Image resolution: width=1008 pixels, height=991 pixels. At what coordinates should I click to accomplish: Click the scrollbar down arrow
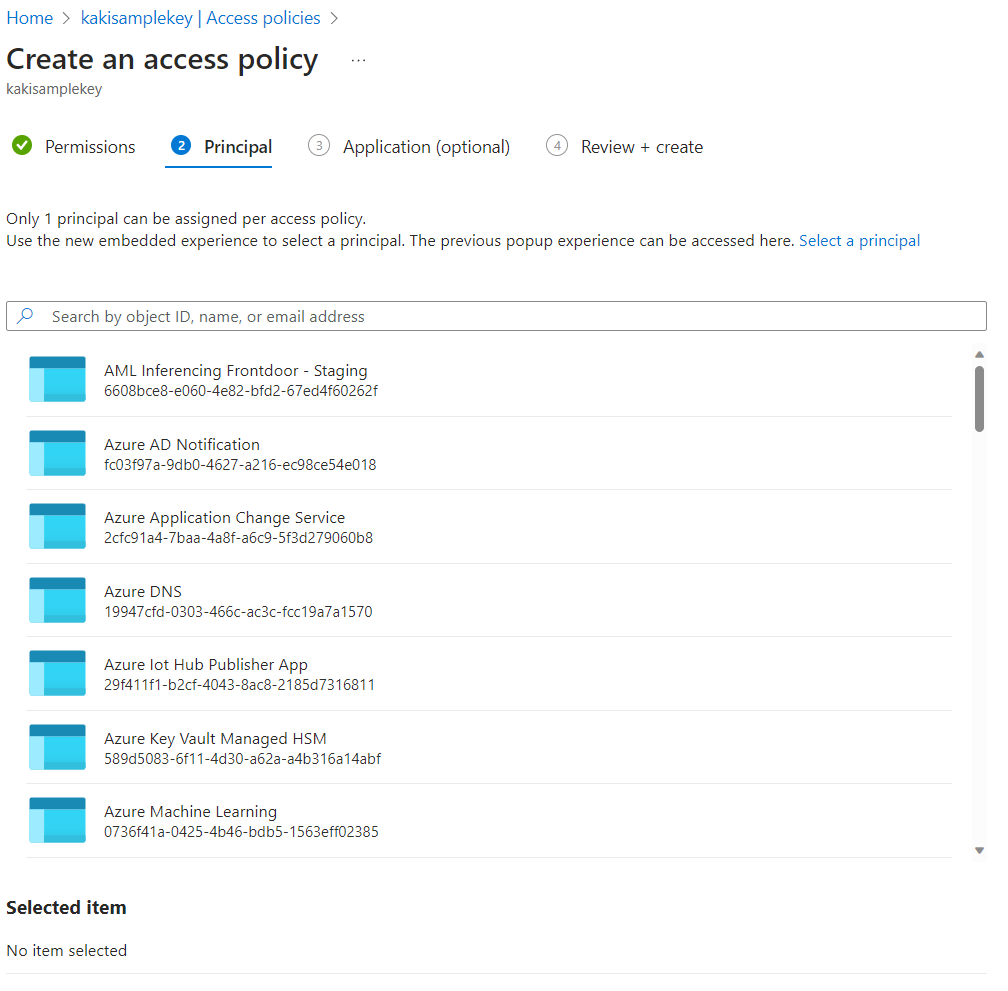[979, 850]
